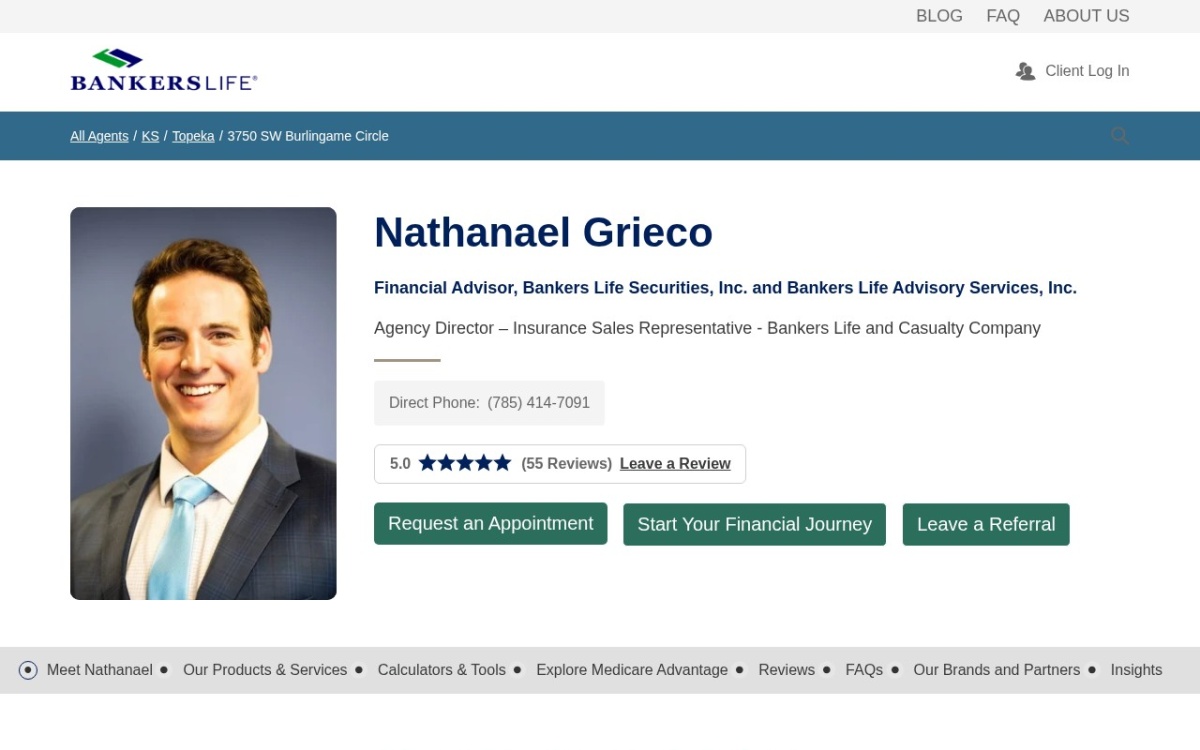This screenshot has height=750, width=1200.
Task: Click the Bankers Life logo
Action: [x=164, y=70]
